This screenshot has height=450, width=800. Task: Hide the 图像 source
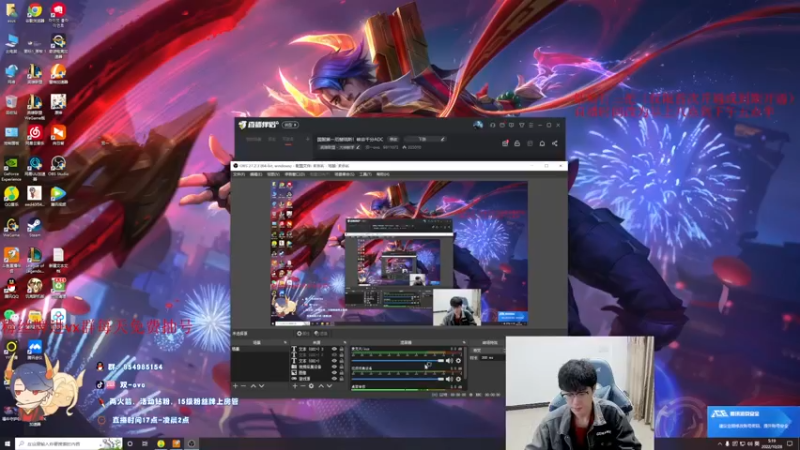click(x=334, y=372)
